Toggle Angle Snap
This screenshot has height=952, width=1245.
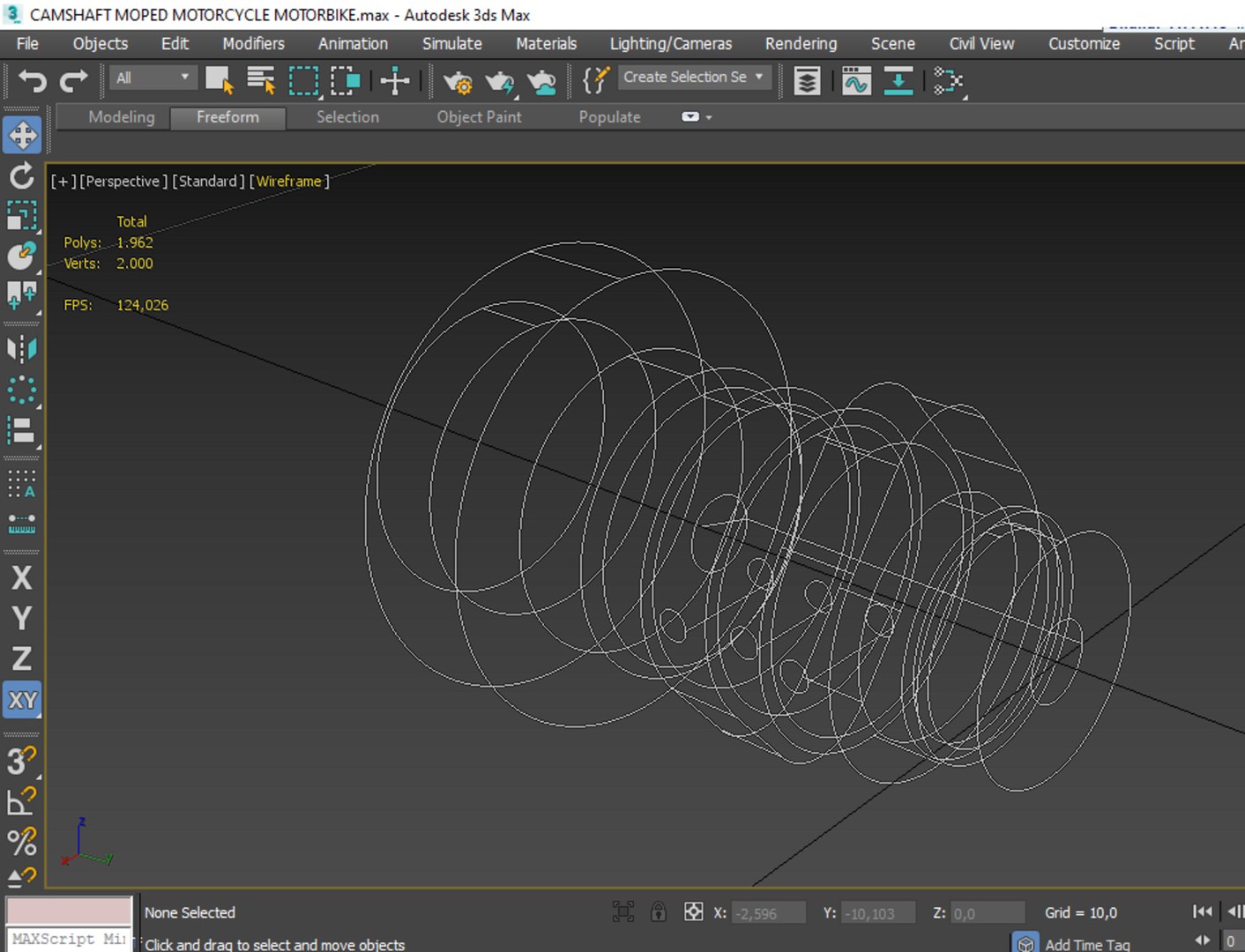click(x=22, y=800)
